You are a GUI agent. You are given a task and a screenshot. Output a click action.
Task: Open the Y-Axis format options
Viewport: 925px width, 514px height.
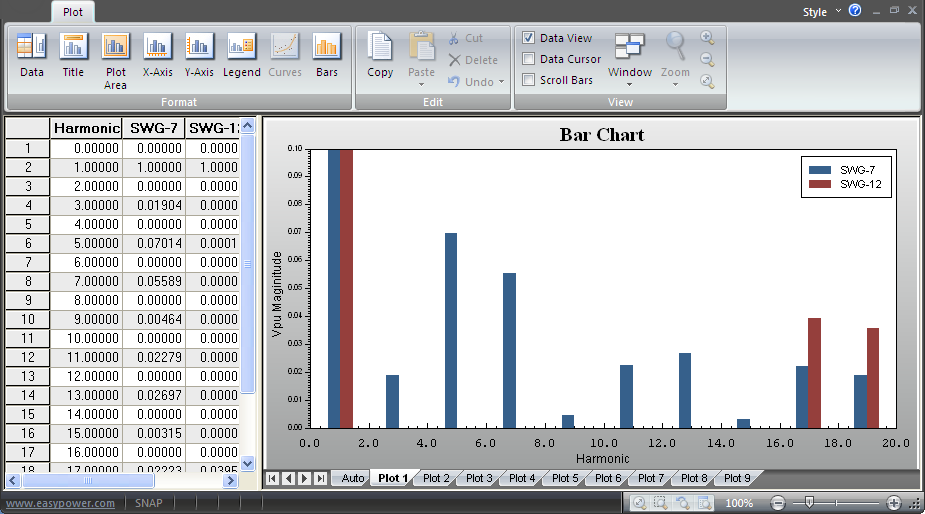click(x=199, y=55)
